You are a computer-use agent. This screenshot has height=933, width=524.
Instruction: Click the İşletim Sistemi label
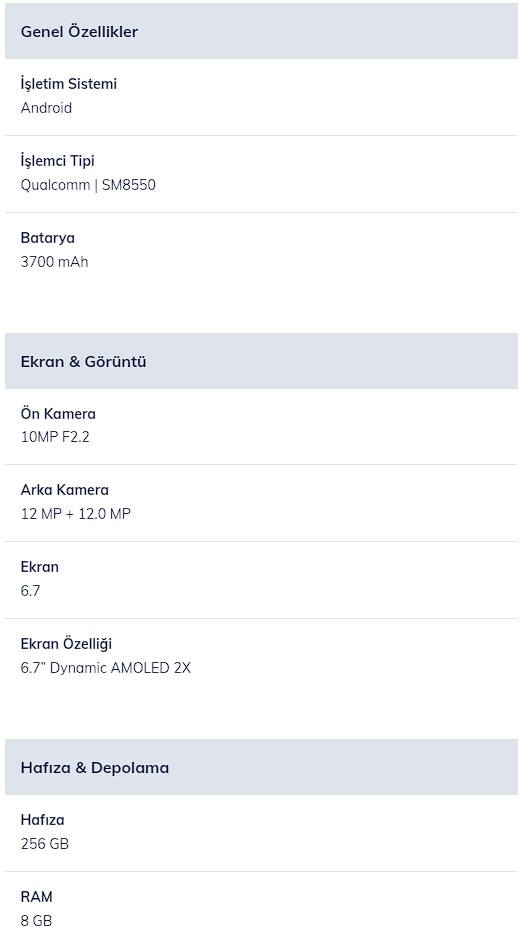point(68,84)
